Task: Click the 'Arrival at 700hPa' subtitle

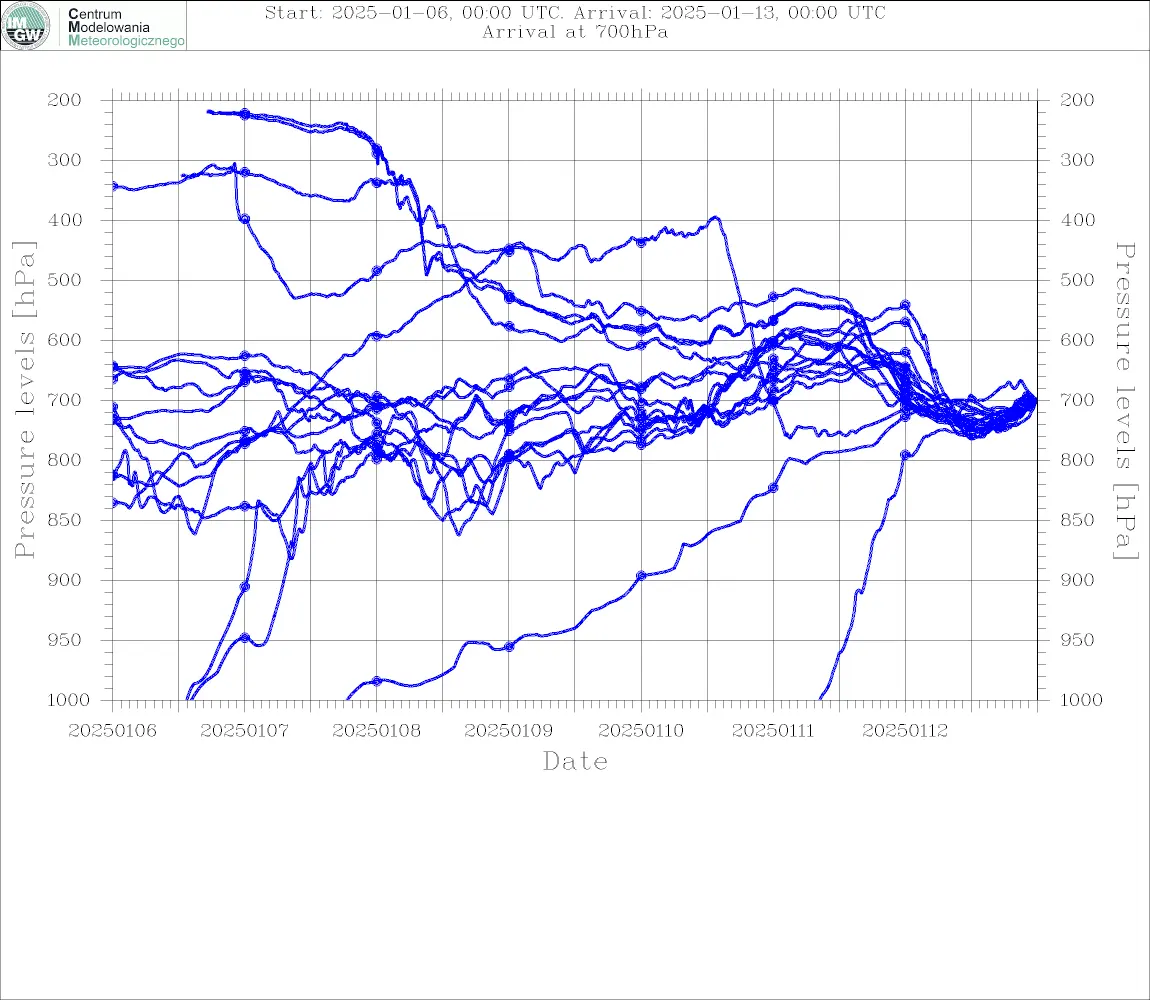Action: 575,32
